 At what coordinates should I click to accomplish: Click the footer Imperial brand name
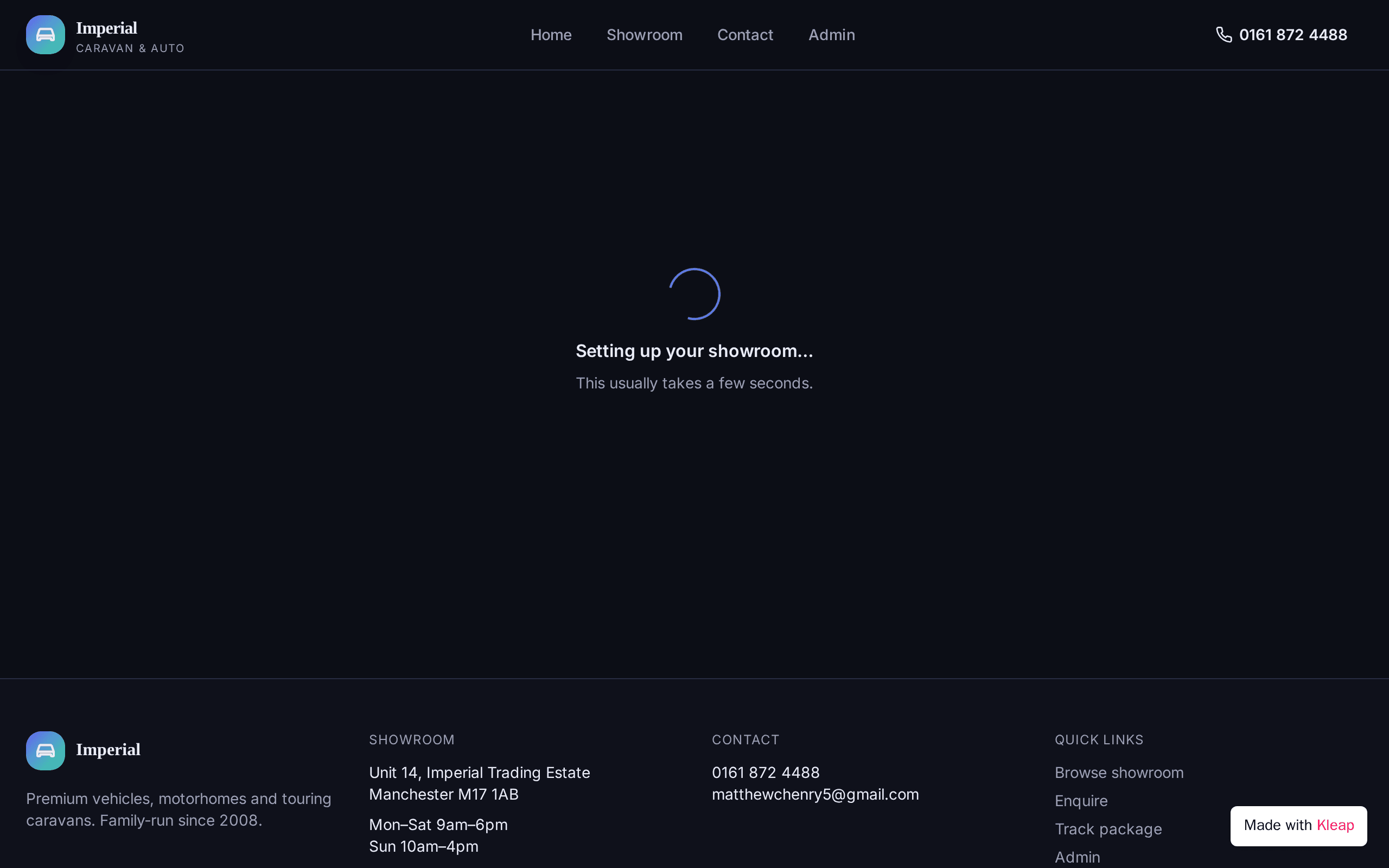(108, 750)
